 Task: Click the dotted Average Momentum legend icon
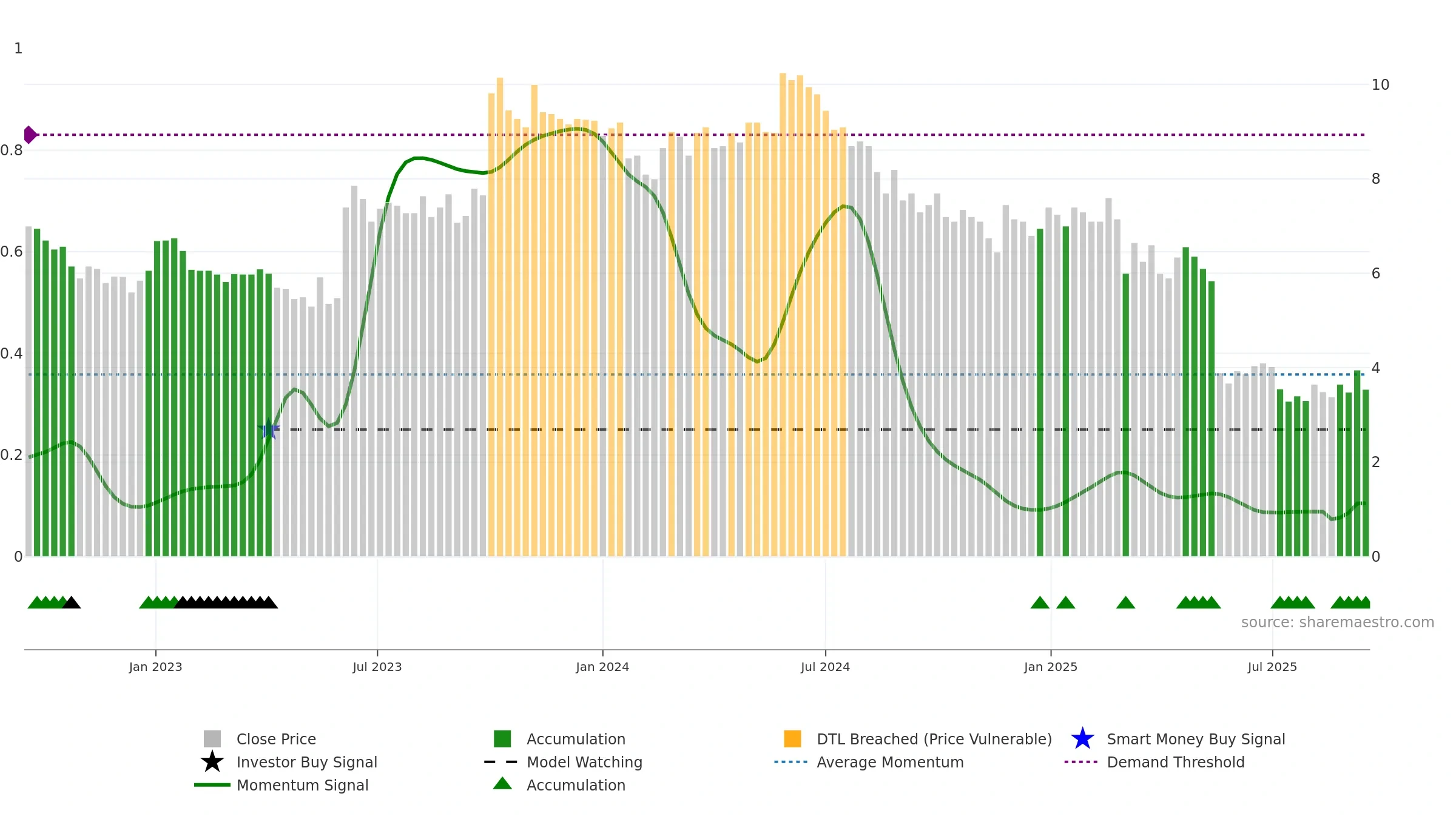tap(791, 762)
